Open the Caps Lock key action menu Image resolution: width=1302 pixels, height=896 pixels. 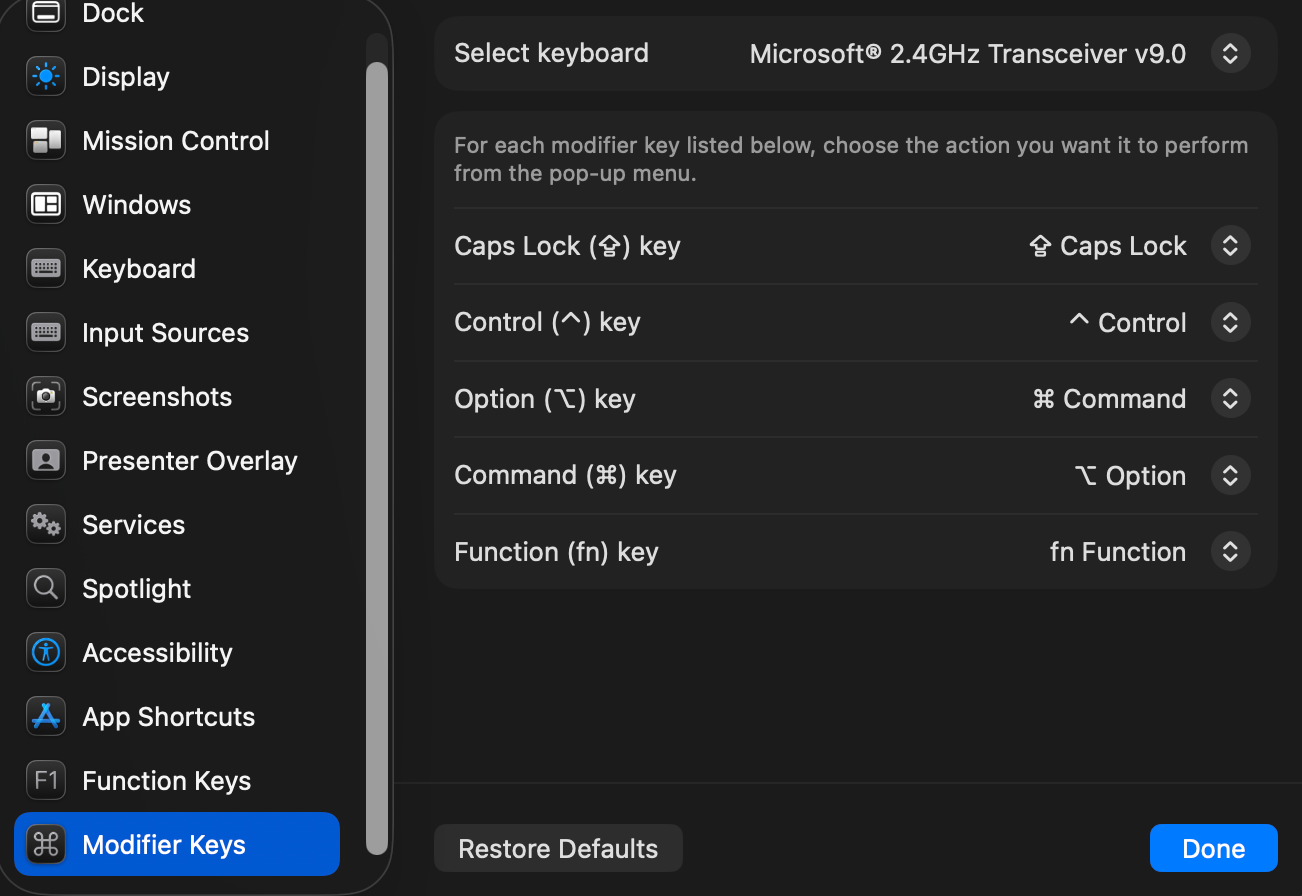pos(1230,246)
